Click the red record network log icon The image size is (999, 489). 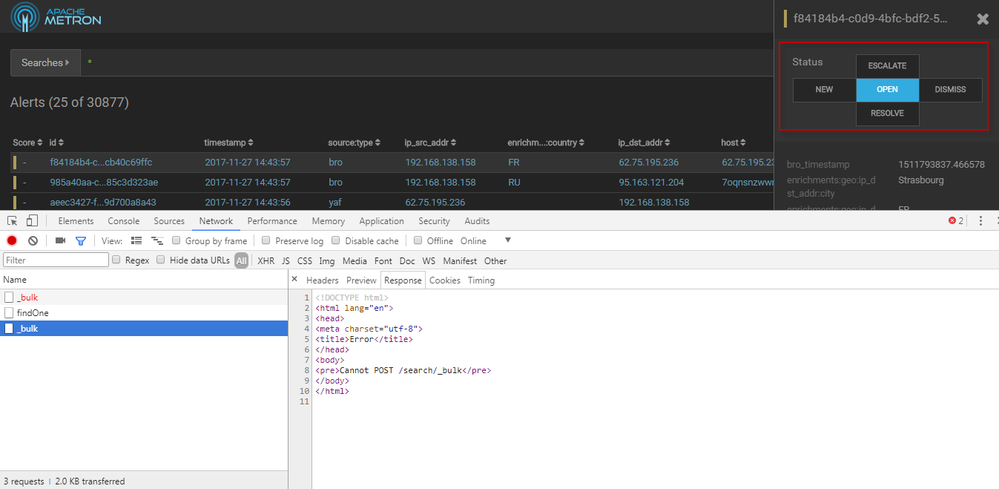[12, 241]
